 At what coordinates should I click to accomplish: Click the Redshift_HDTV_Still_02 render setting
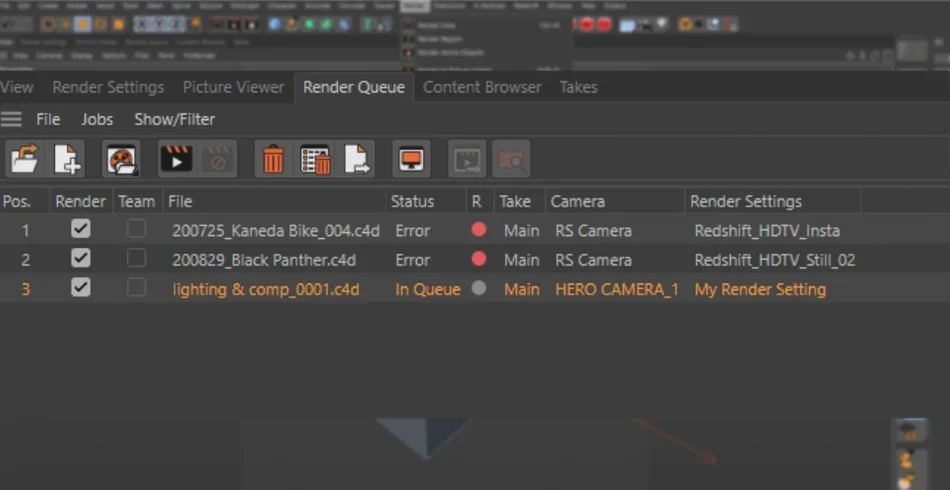coord(775,260)
